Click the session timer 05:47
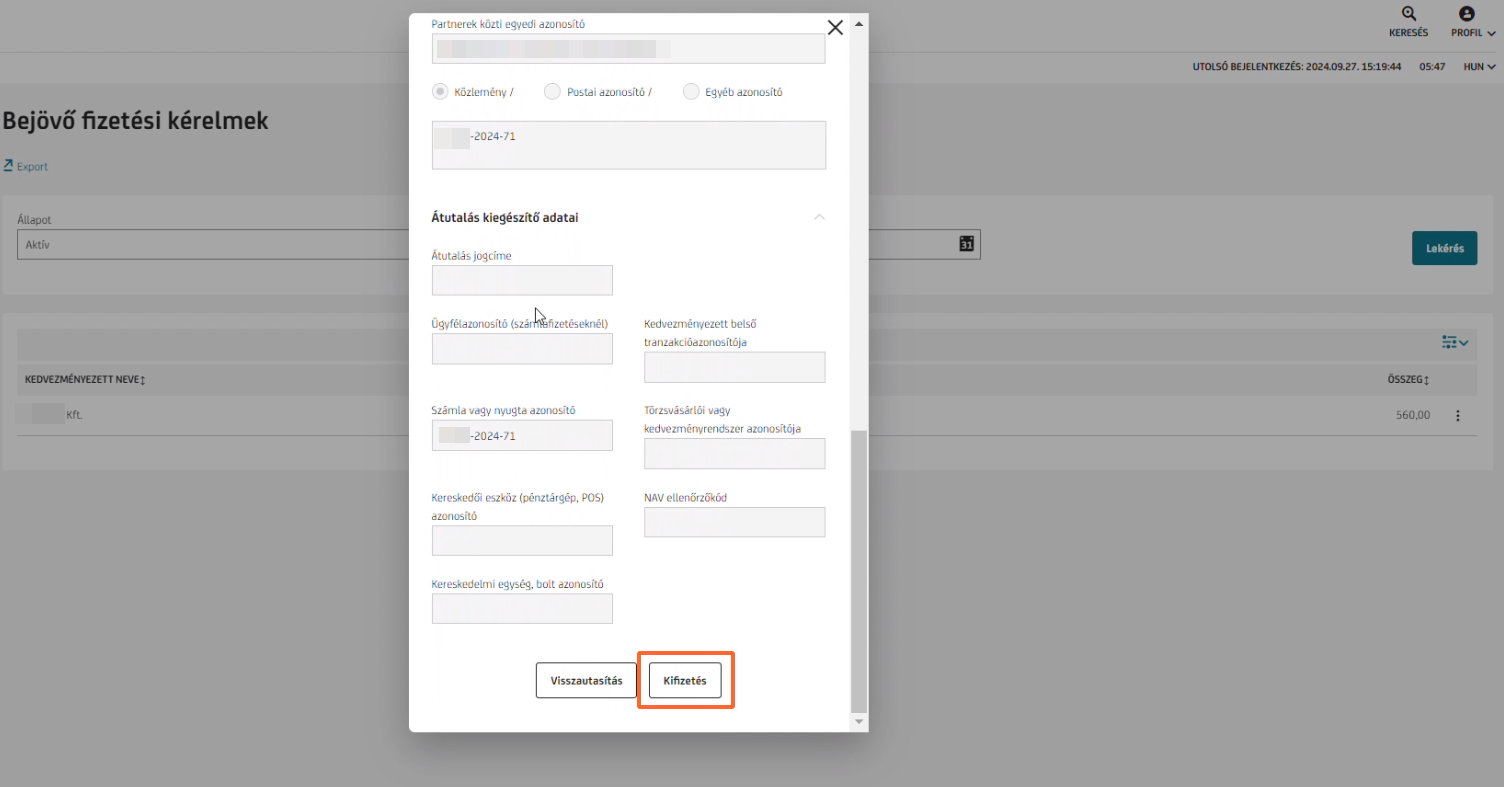 [1432, 66]
